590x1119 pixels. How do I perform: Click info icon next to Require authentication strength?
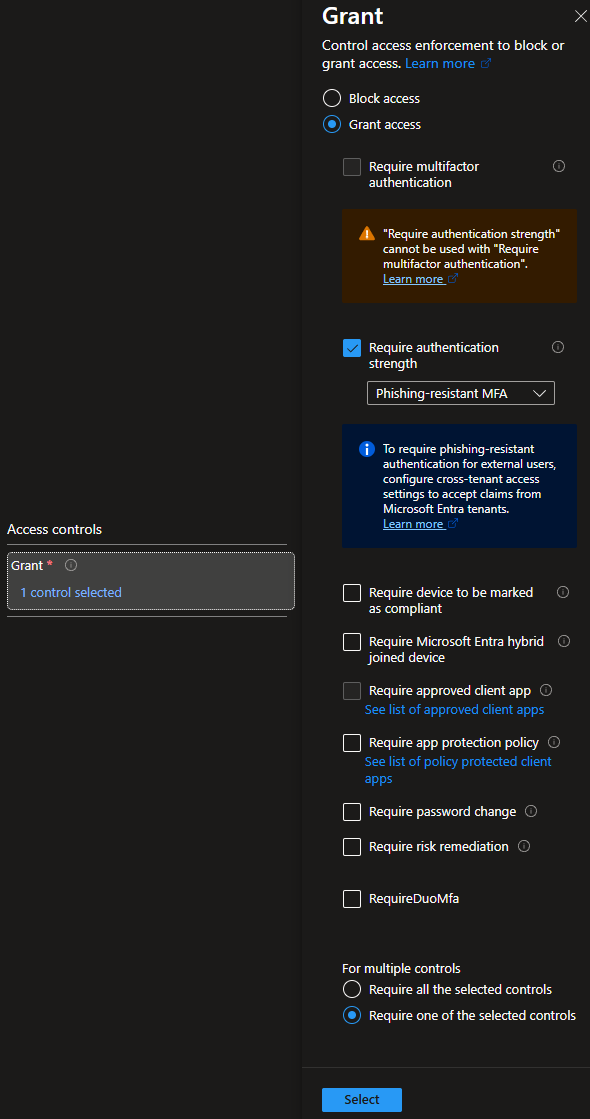559,347
